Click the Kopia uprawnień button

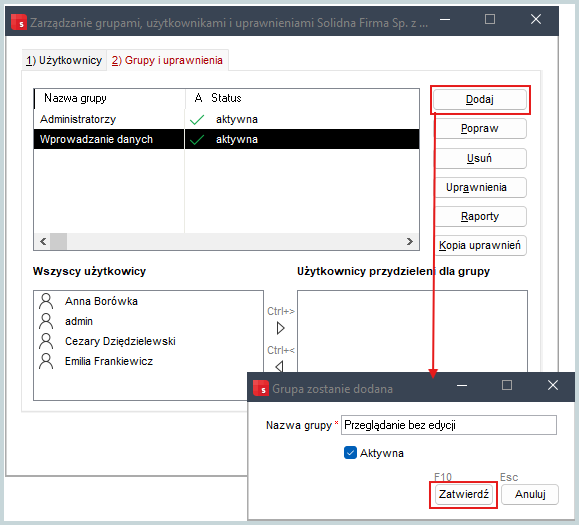tap(480, 245)
